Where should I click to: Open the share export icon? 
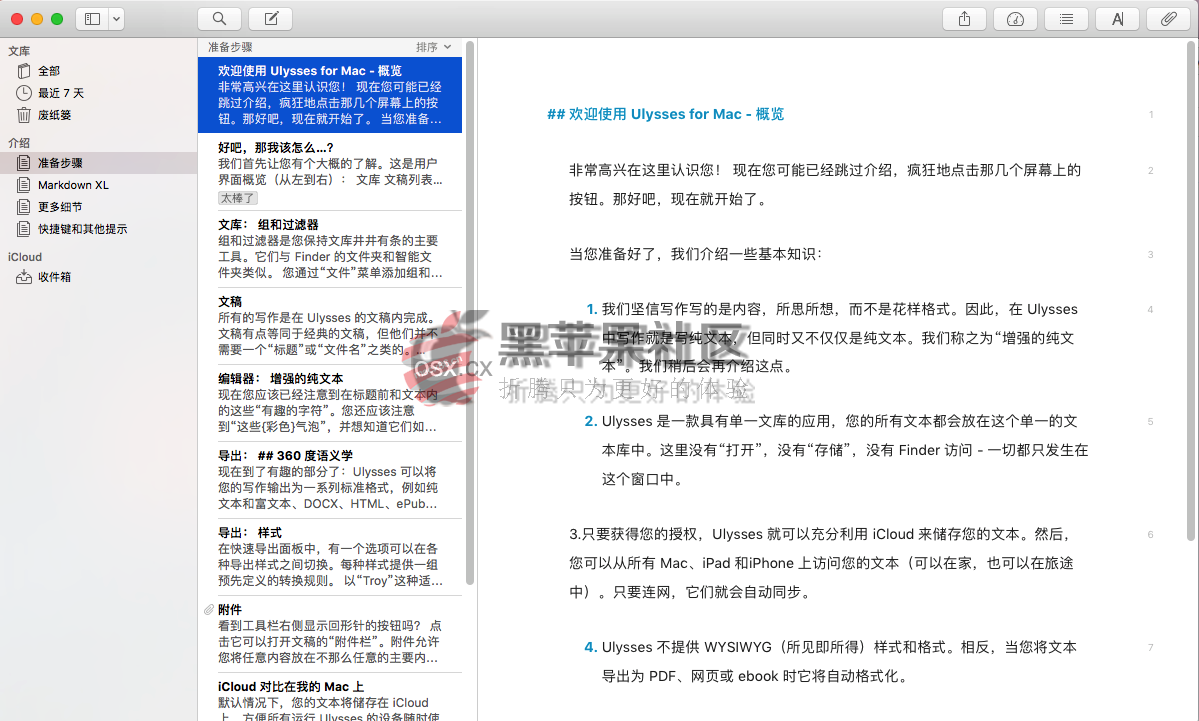click(x=964, y=19)
